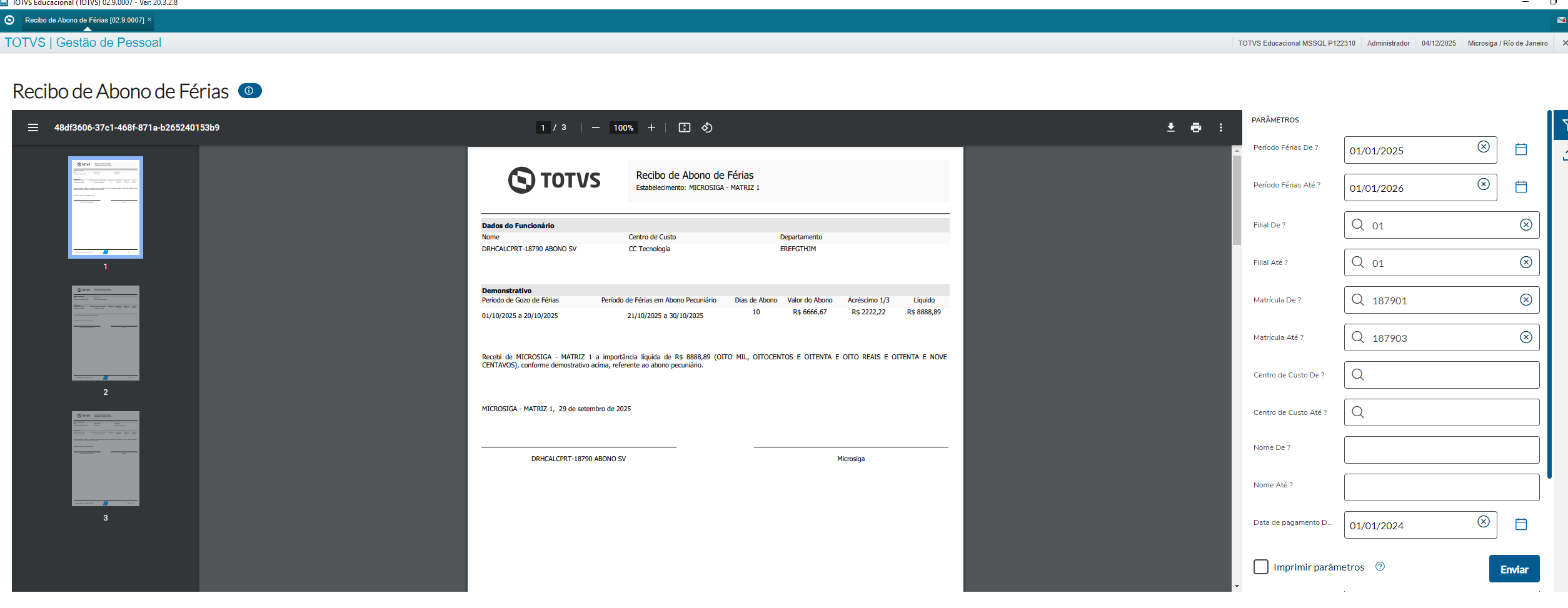Rotate the PDF counterclockwise
Viewport: 1568px width, 608px height.
tap(707, 127)
